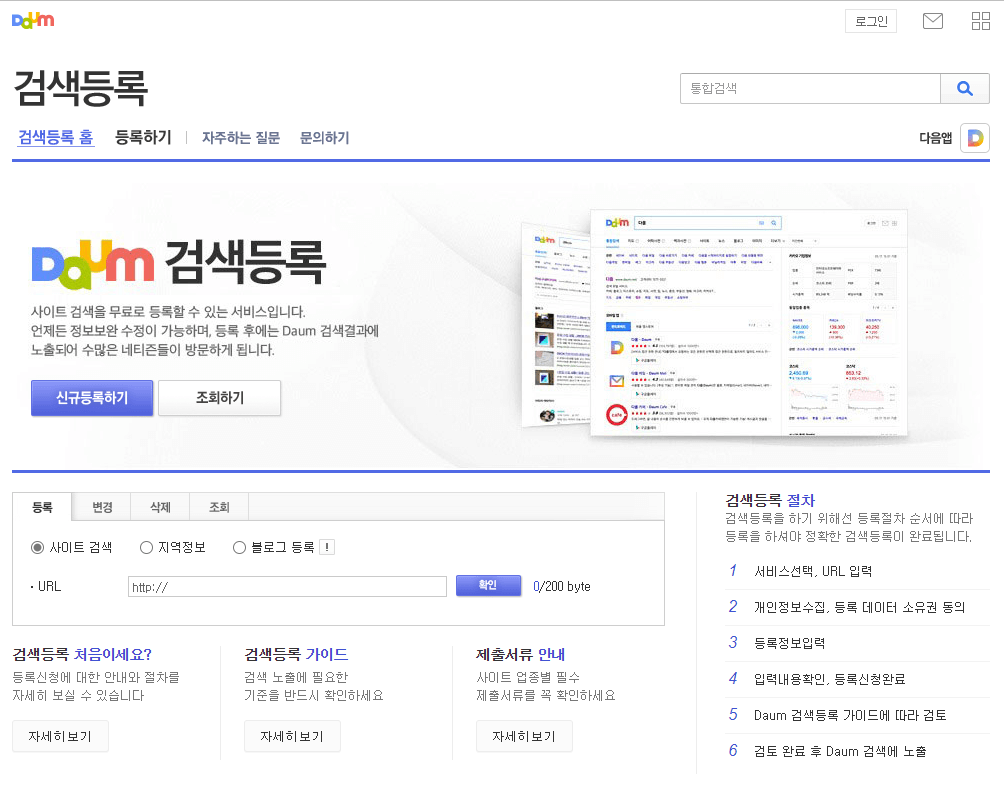
Task: Select the 블로그 등록 radio button
Action: pyautogui.click(x=239, y=546)
